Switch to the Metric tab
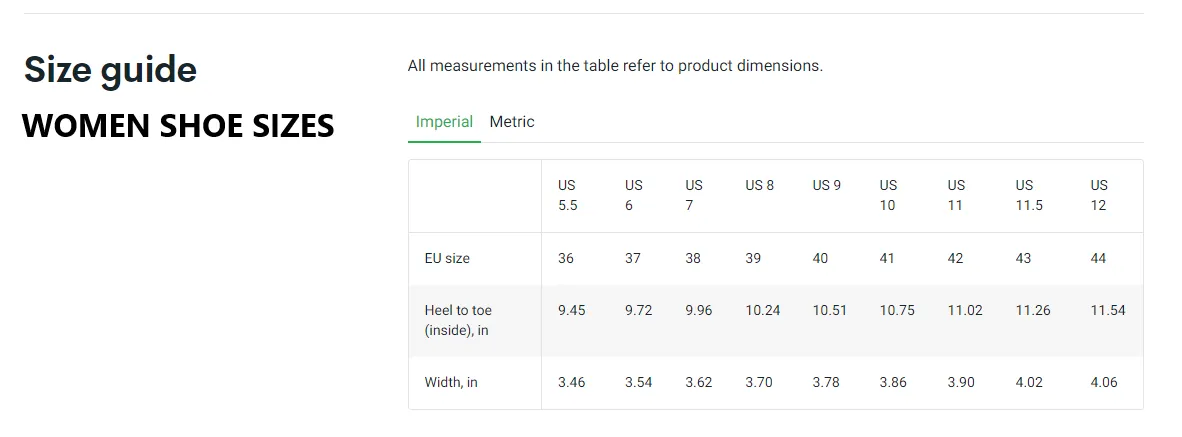The height and width of the screenshot is (437, 1182). coord(512,121)
